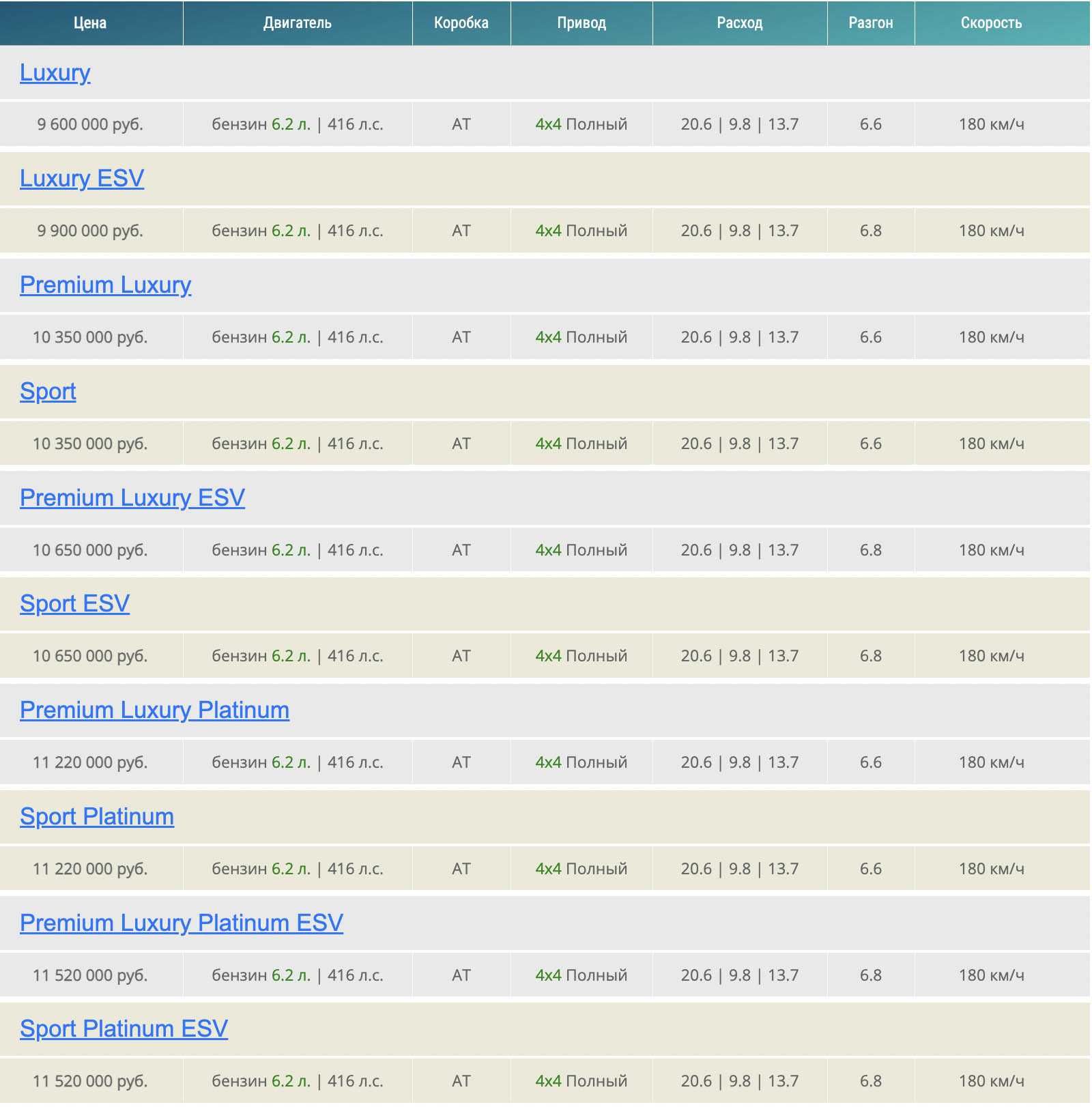Viewport: 1092px width, 1107px height.
Task: Select the Sport Platinum trim link
Action: click(97, 816)
